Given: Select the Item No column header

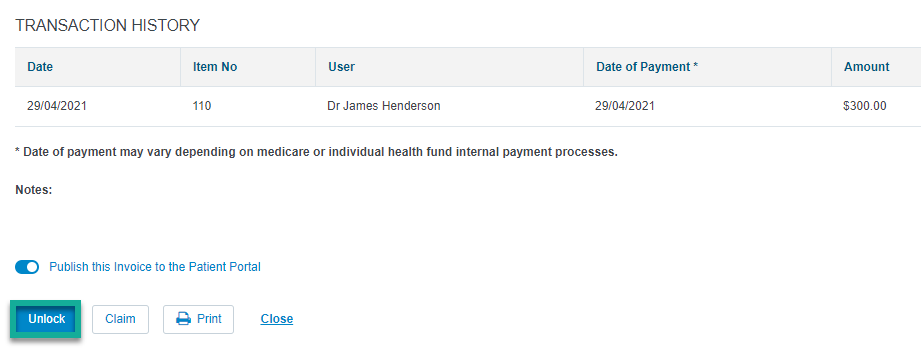Looking at the screenshot, I should tap(215, 67).
